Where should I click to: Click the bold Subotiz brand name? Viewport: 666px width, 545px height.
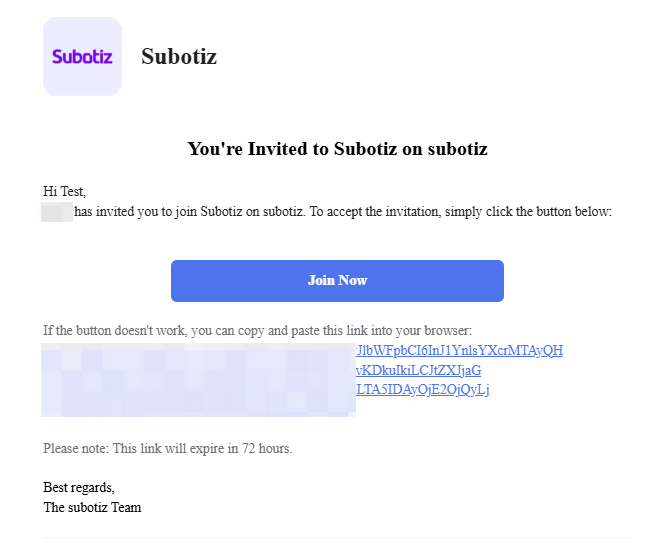point(179,56)
